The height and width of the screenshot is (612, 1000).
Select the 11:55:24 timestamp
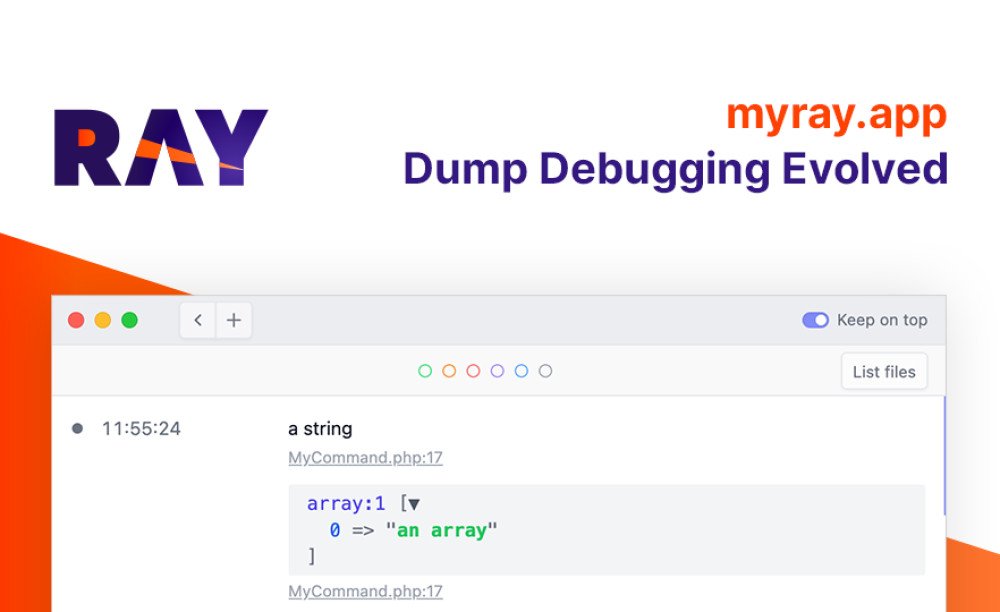[142, 428]
